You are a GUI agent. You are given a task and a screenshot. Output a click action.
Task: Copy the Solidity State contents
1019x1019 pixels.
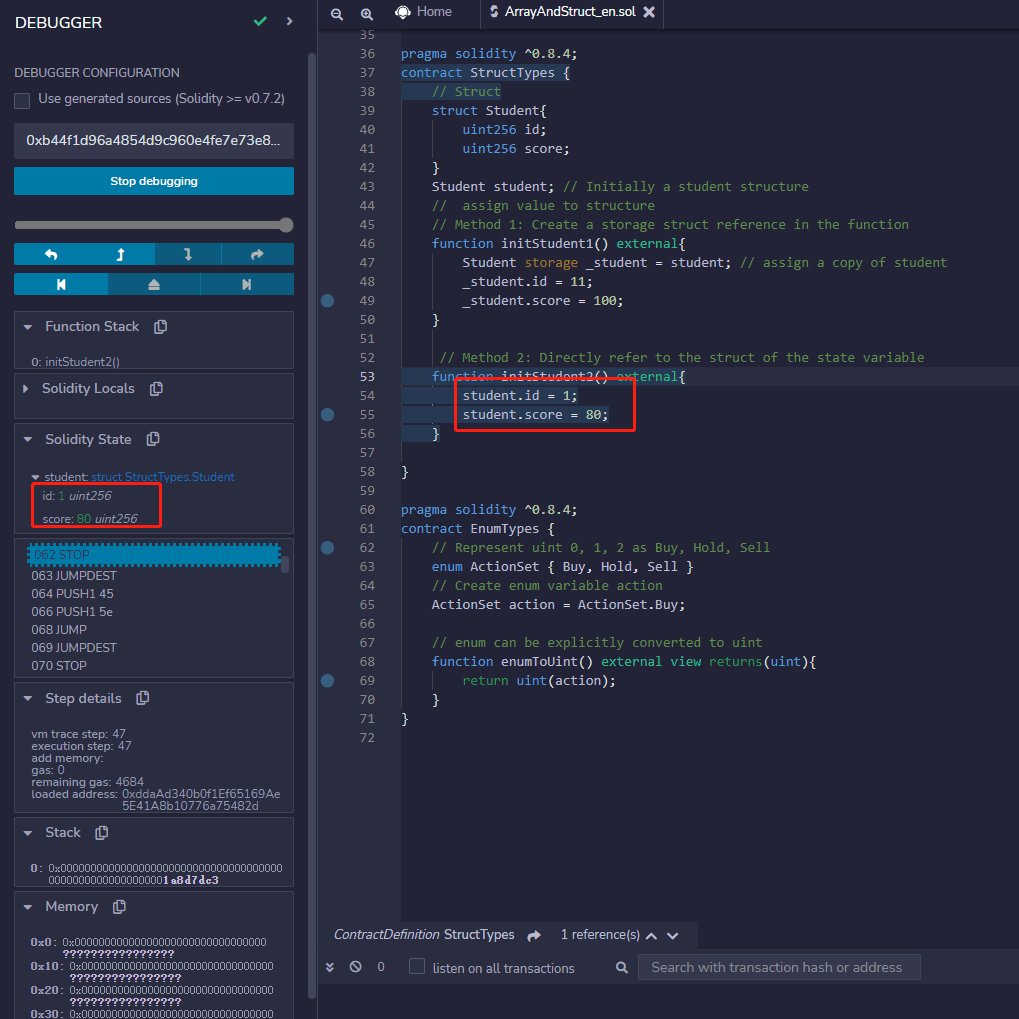152,440
